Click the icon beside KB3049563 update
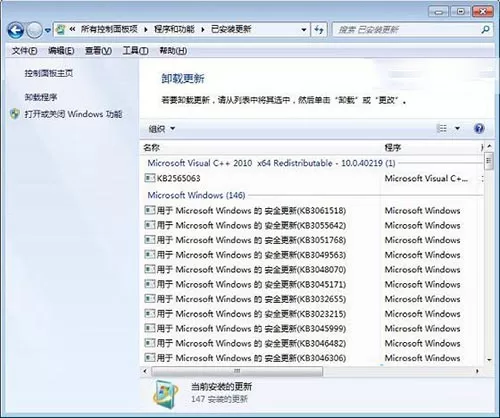Screen dimensions: 500x418 pos(150,255)
